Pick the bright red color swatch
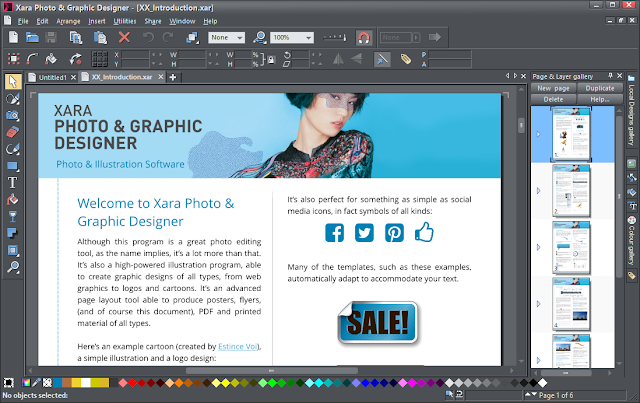This screenshot has width=640, height=403. (132, 383)
